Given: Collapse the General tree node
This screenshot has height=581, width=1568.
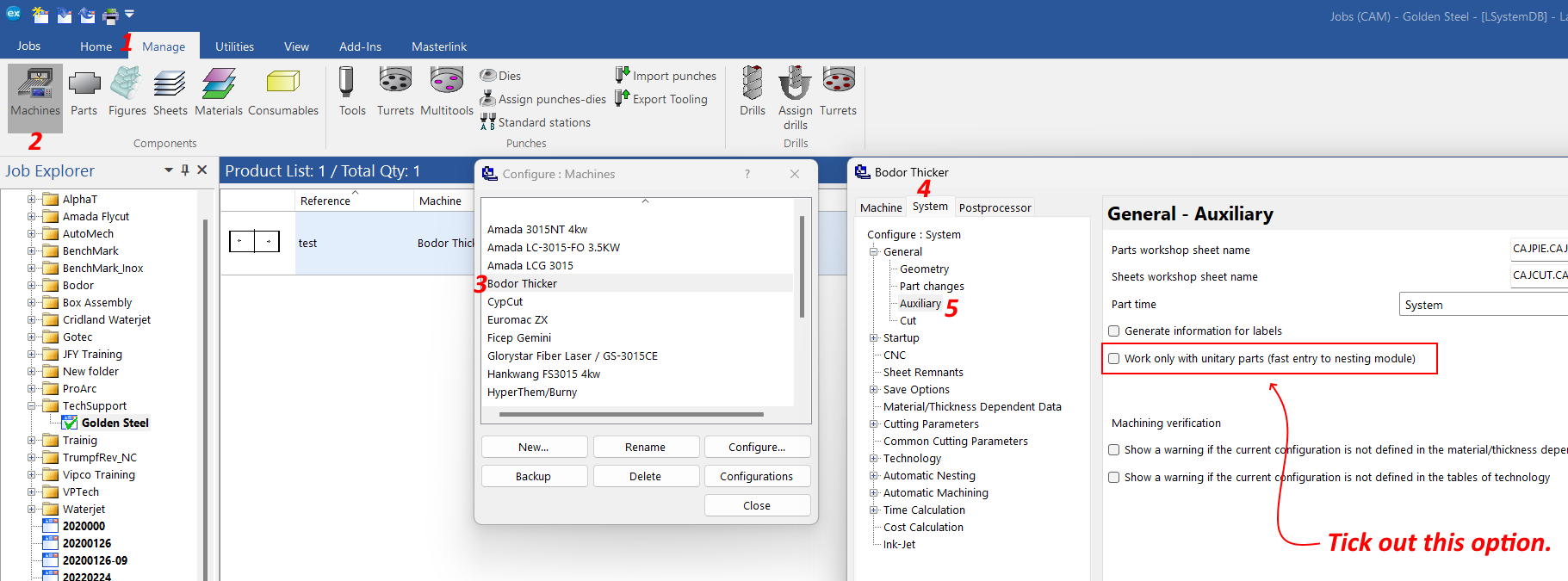Looking at the screenshot, I should point(874,252).
